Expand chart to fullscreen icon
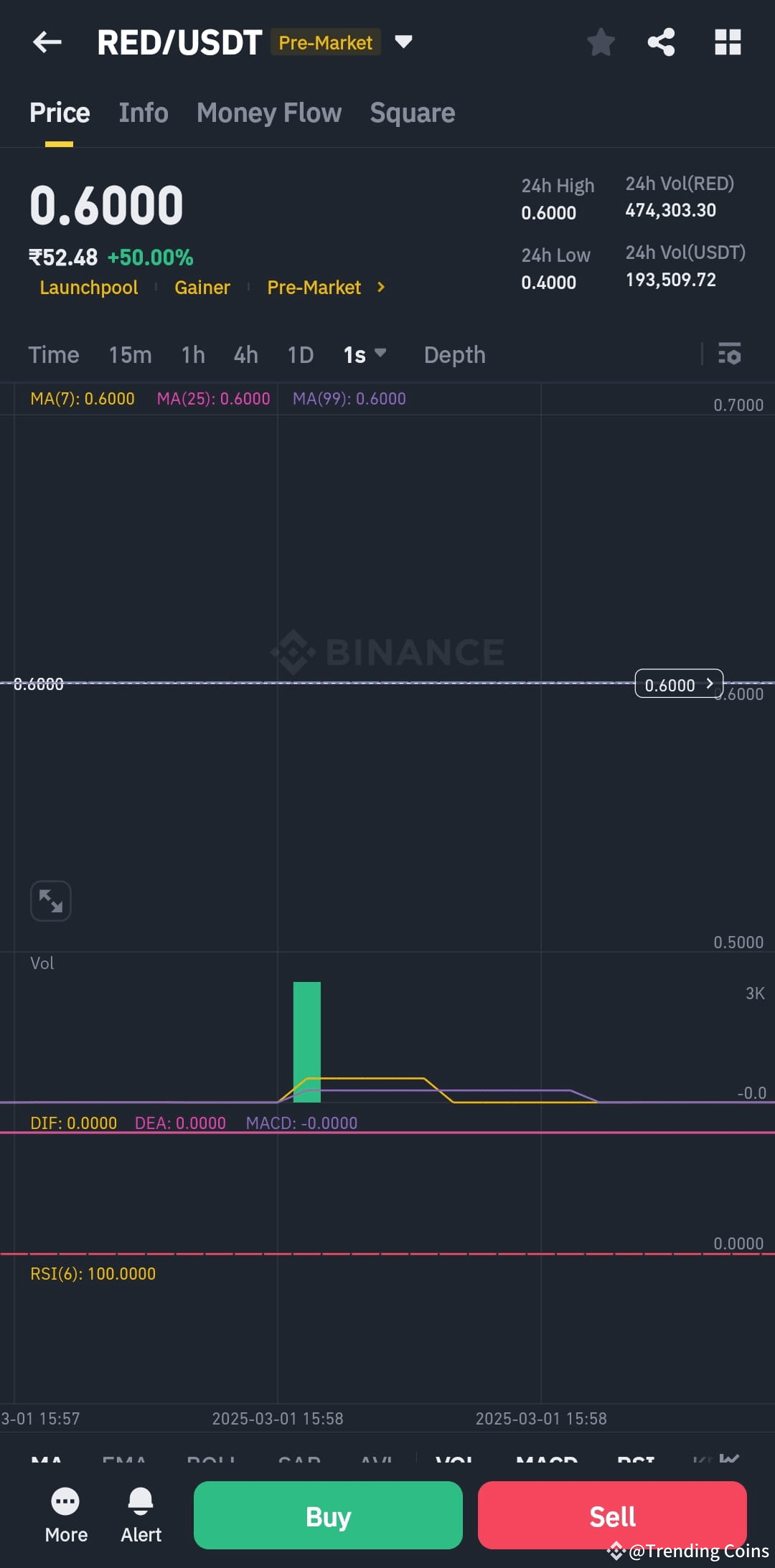 point(51,900)
